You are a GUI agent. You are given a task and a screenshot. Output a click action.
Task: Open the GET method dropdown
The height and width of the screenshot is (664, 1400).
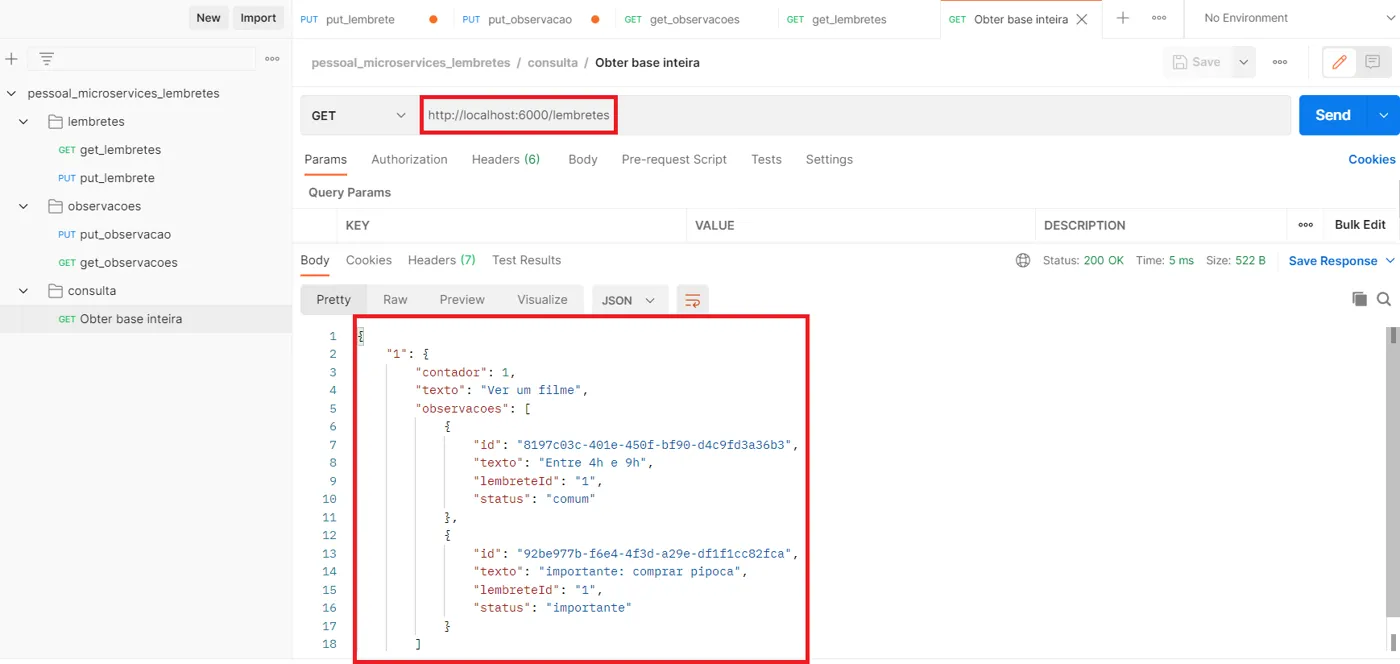coord(360,115)
